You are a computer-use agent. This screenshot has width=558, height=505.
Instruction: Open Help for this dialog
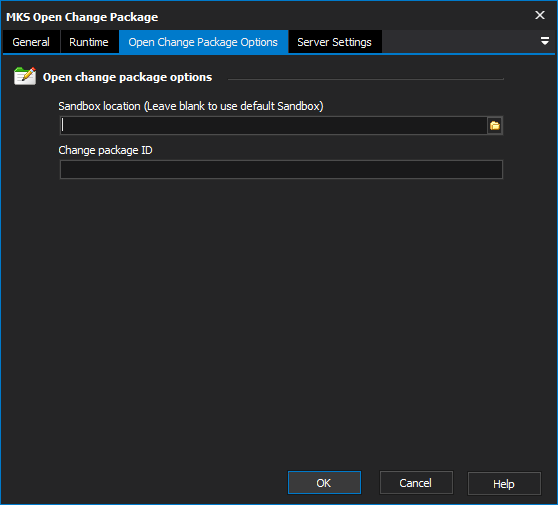click(x=504, y=483)
